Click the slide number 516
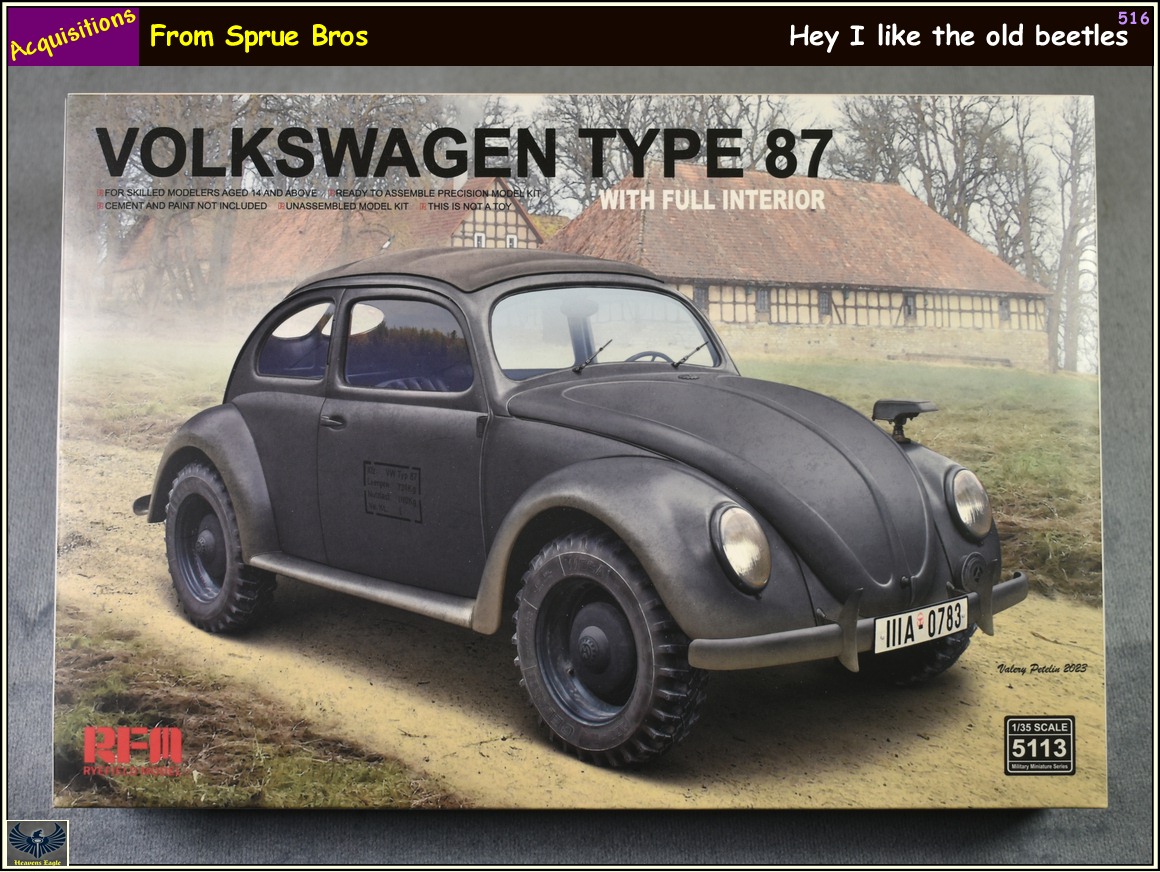This screenshot has width=1160, height=872. 1133,18
